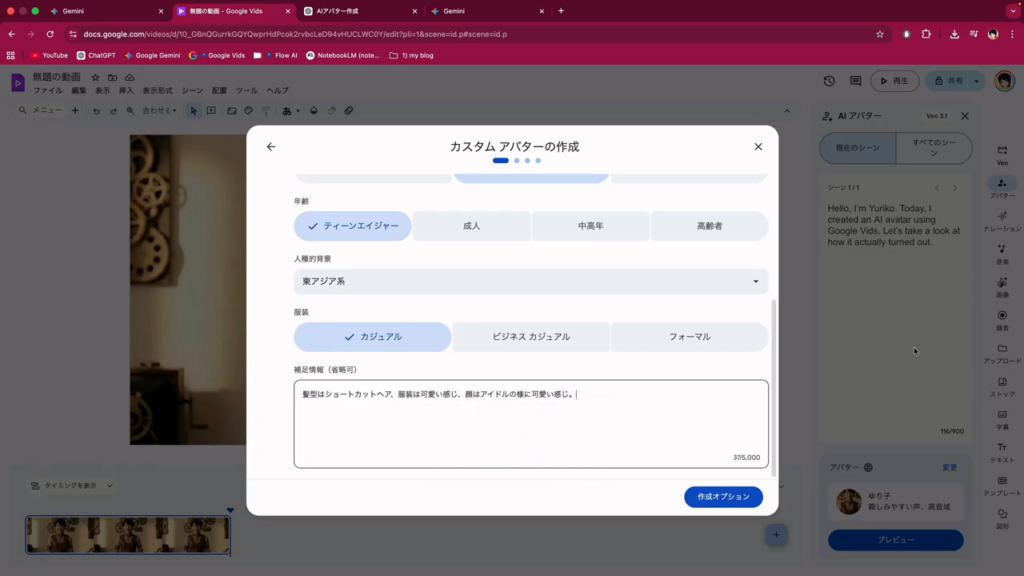The width and height of the screenshot is (1024, 576).
Task: Open the ナレーション sidebar tool
Action: (1002, 221)
